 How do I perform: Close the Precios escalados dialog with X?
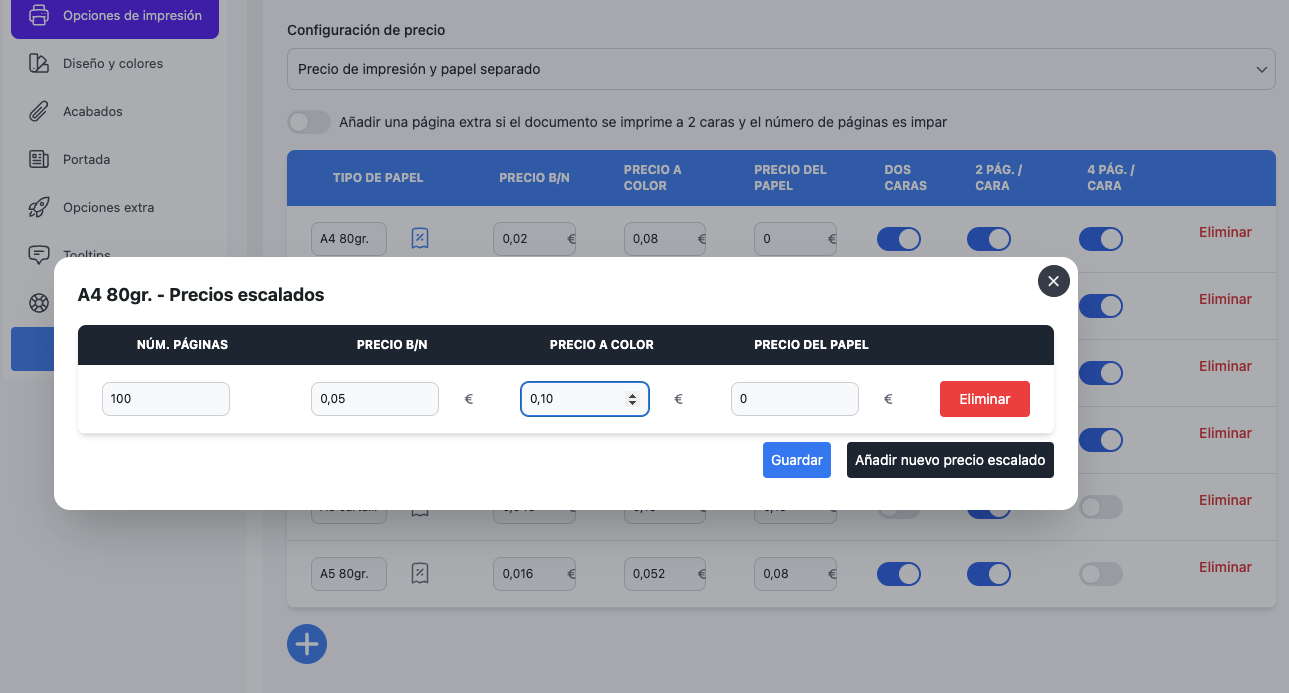pos(1053,281)
